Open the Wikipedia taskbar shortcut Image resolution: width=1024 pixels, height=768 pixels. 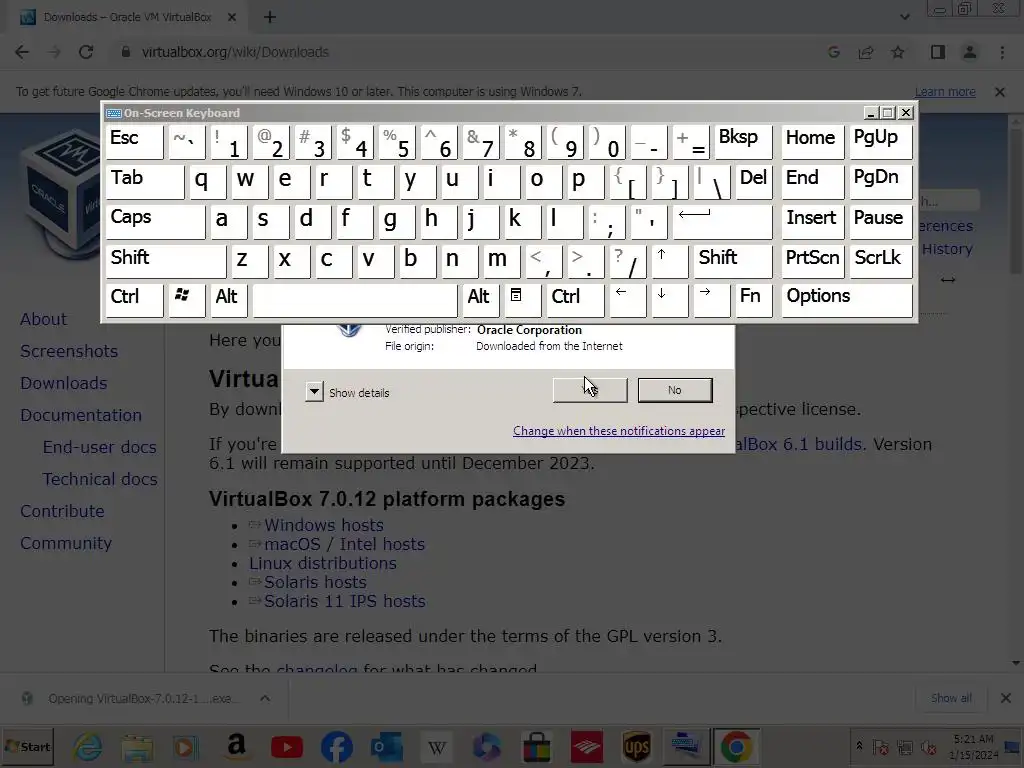(437, 747)
